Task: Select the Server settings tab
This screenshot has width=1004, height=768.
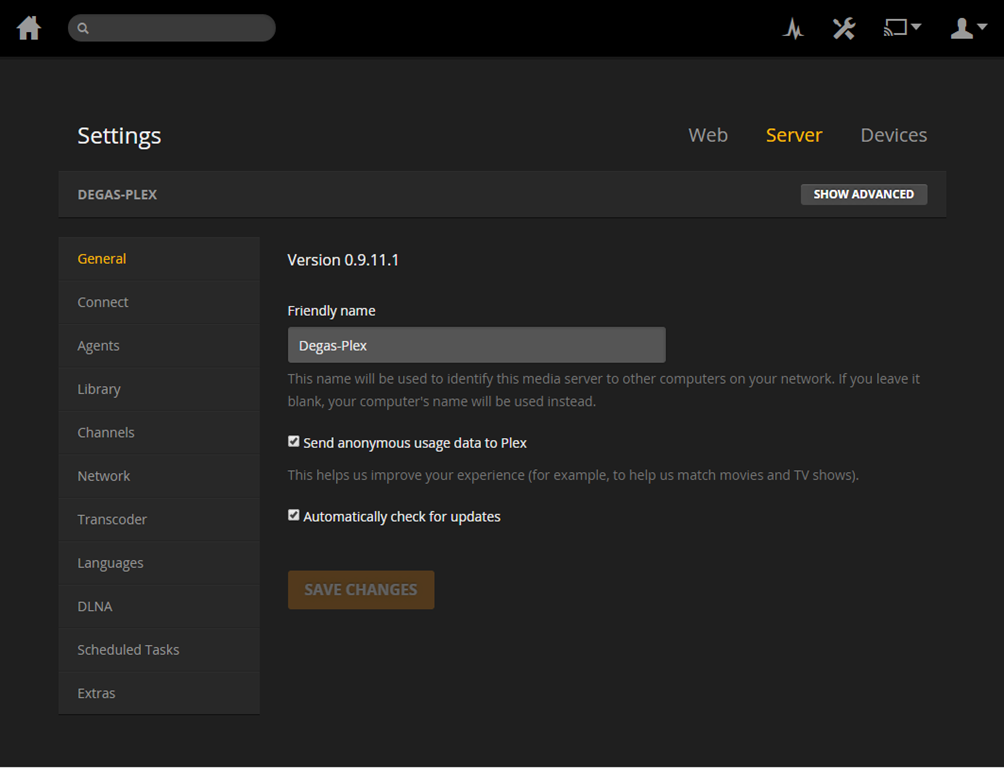Action: pos(794,135)
